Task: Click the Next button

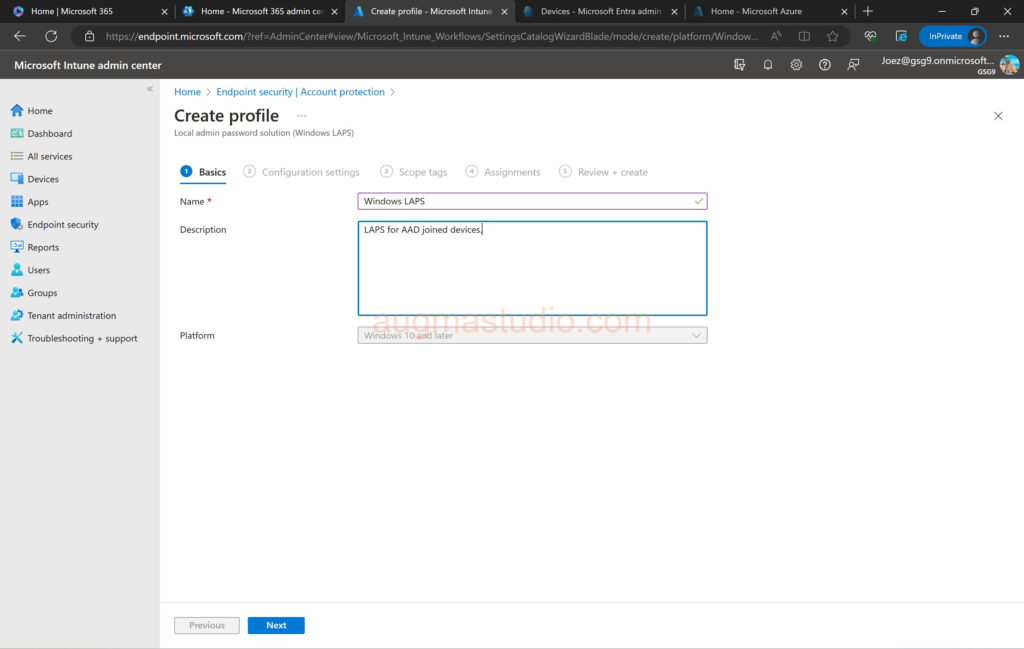Action: [x=276, y=626]
